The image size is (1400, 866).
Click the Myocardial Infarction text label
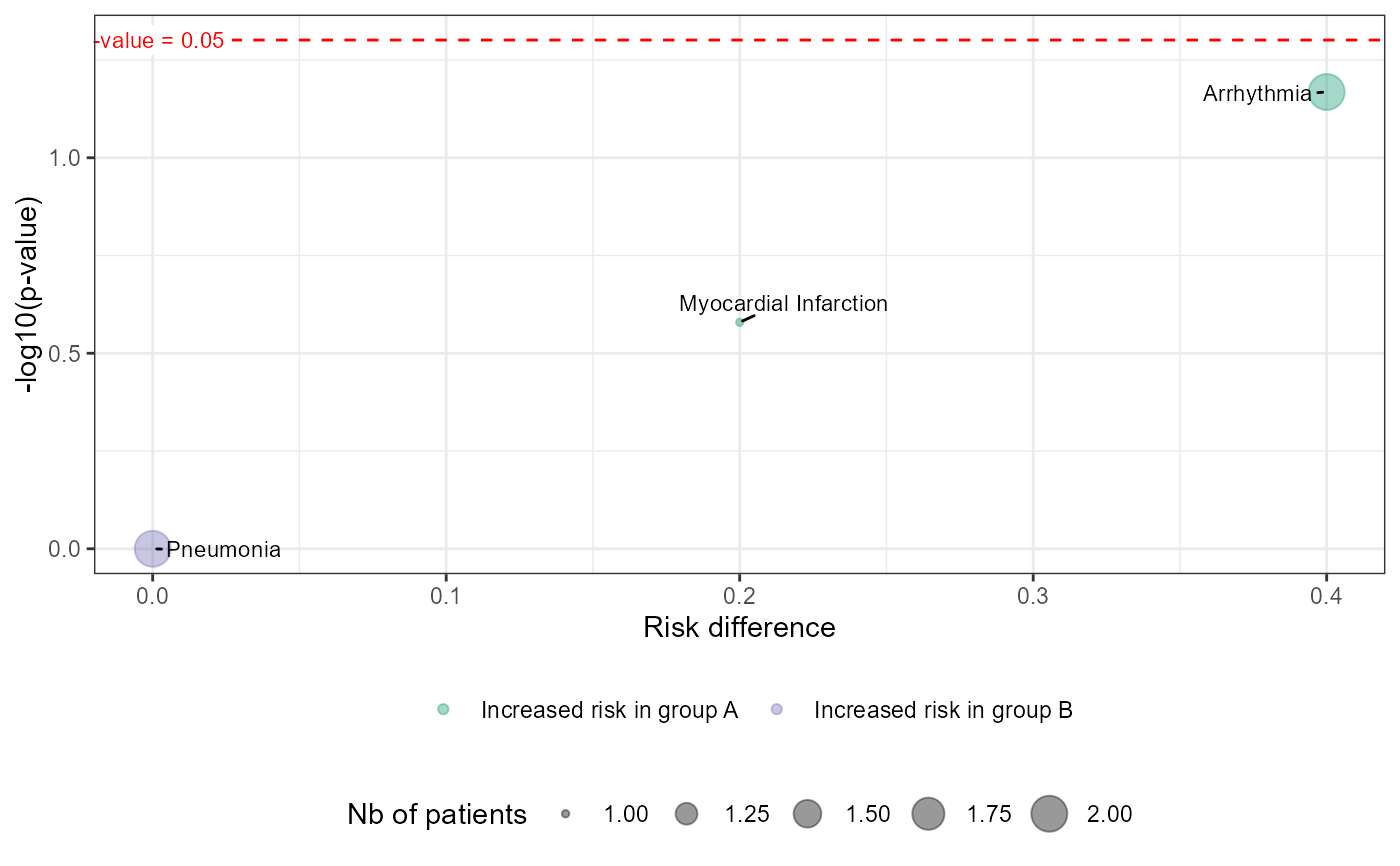[783, 304]
